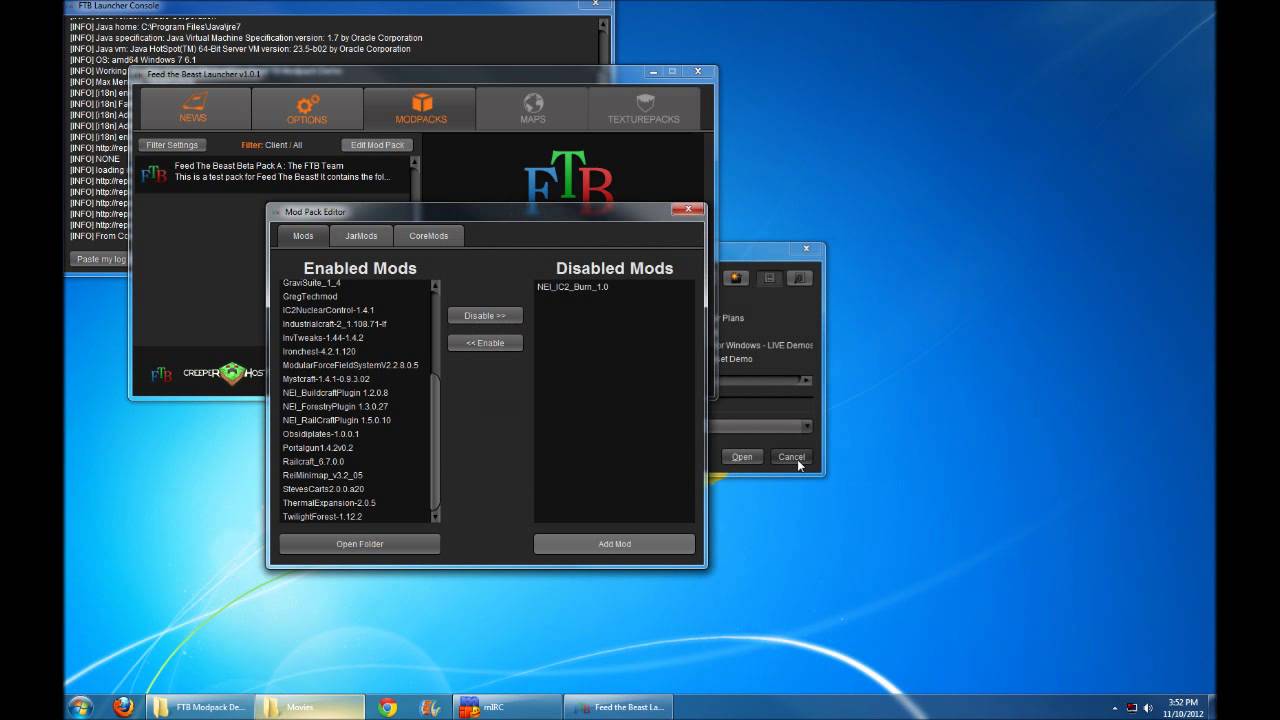
Task: Open the OPTIONS gear section
Action: coord(307,108)
